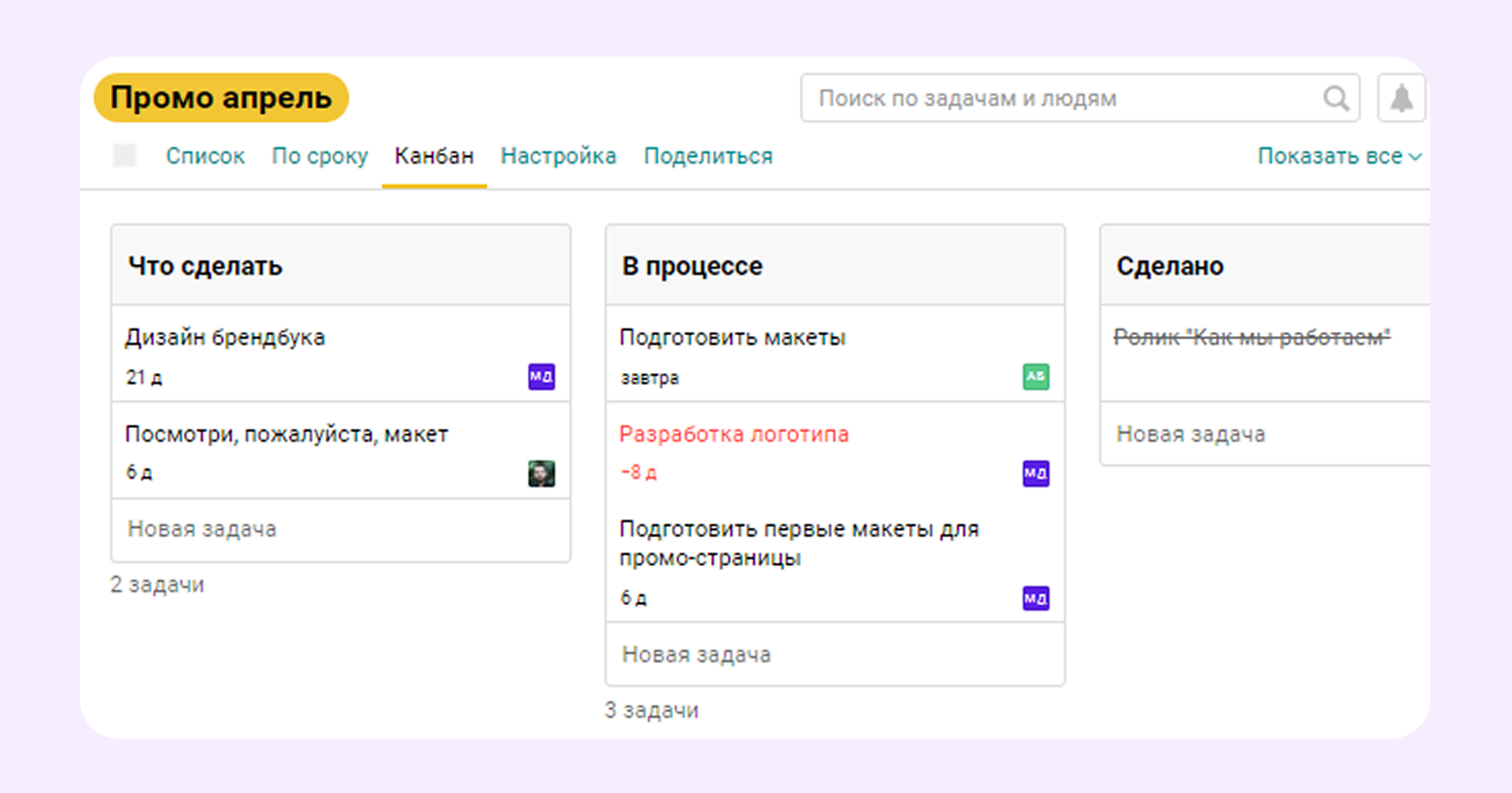Click the gray square beside Список tab
Screen dimensions: 1512x793
(x=124, y=154)
